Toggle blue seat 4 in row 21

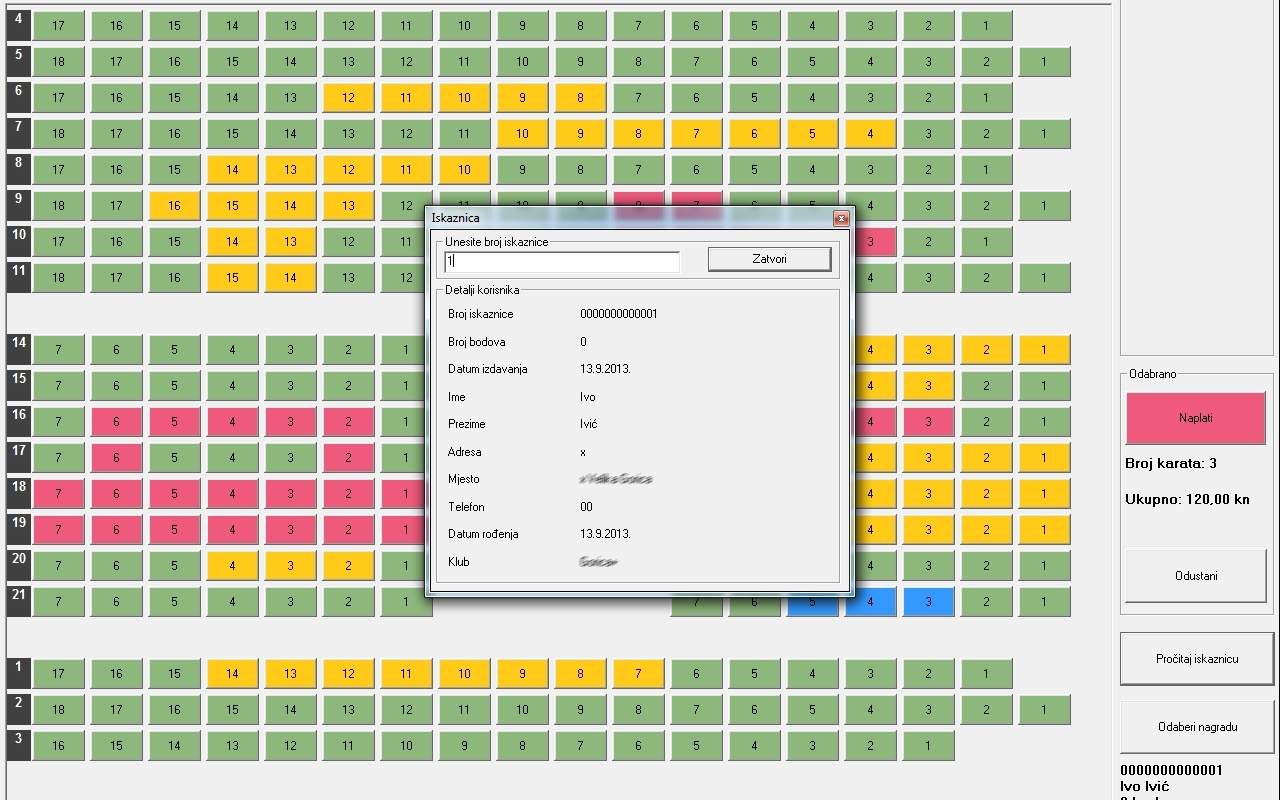[x=870, y=602]
